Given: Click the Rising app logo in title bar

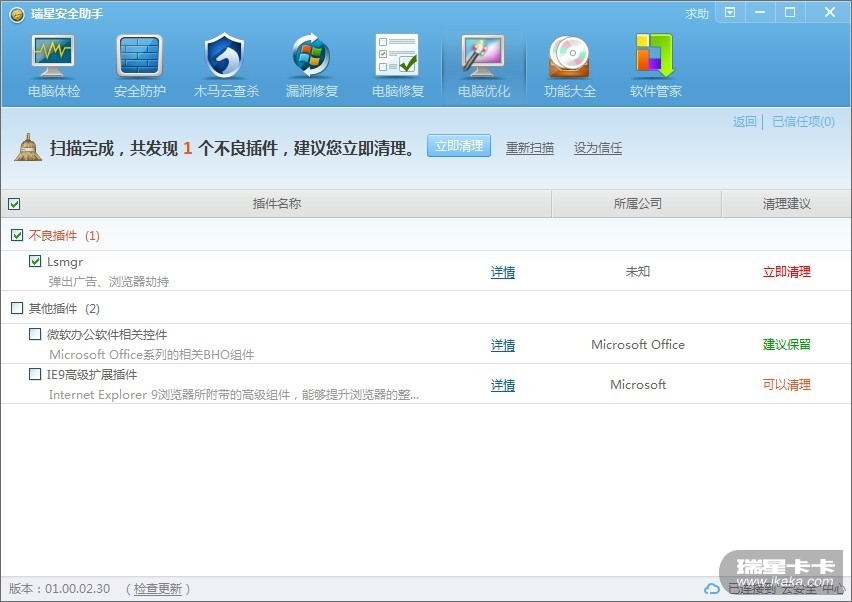Looking at the screenshot, I should (17, 15).
